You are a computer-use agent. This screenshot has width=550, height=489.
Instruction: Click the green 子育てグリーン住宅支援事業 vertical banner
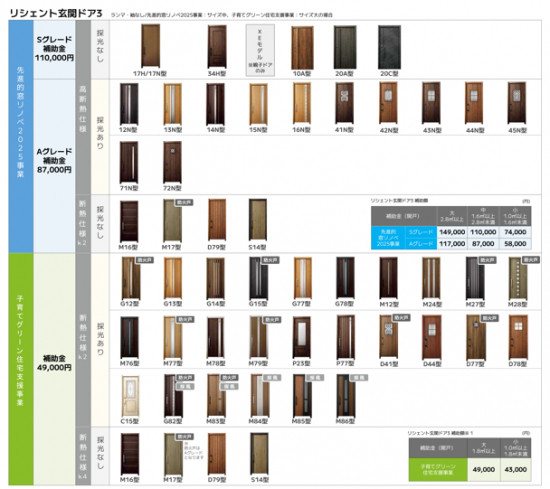(x=21, y=369)
